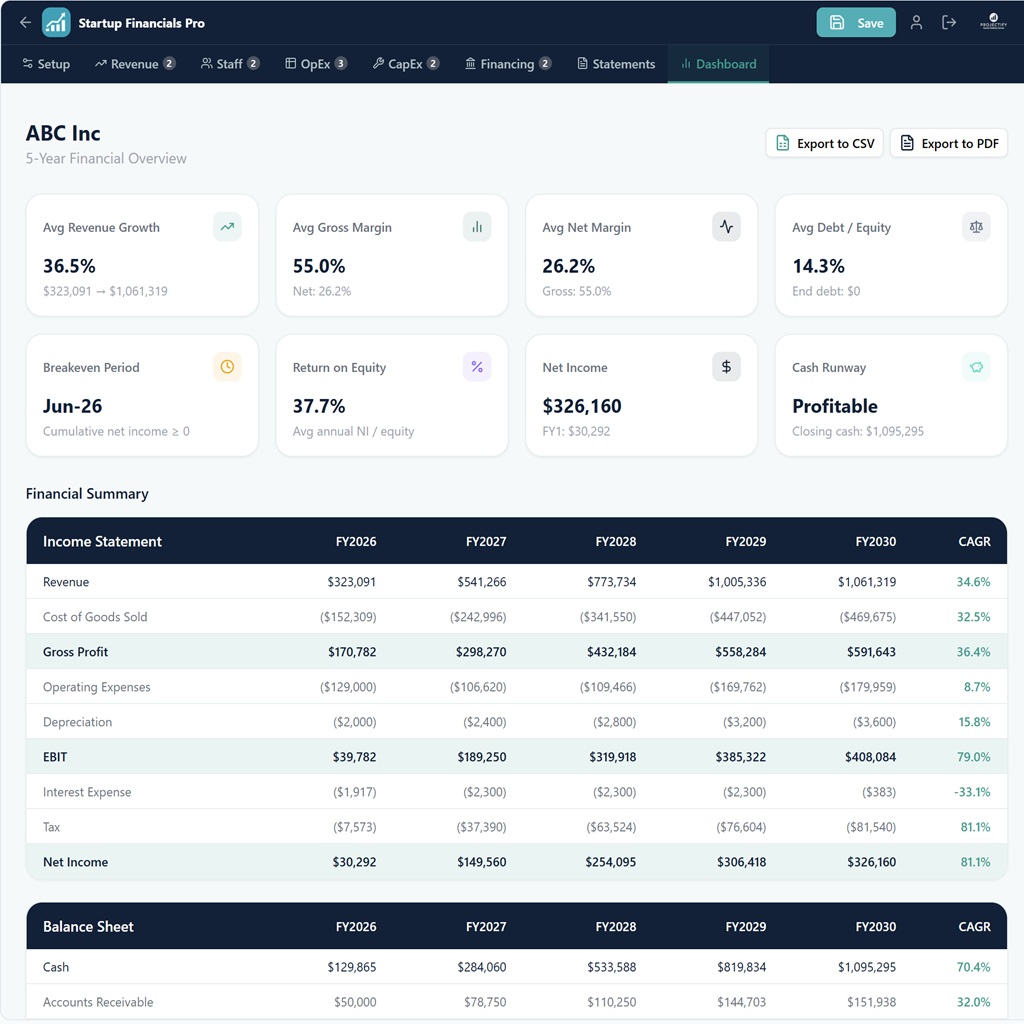The width and height of the screenshot is (1024, 1024).
Task: Click the Avg Net Margin activity icon
Action: (x=726, y=227)
